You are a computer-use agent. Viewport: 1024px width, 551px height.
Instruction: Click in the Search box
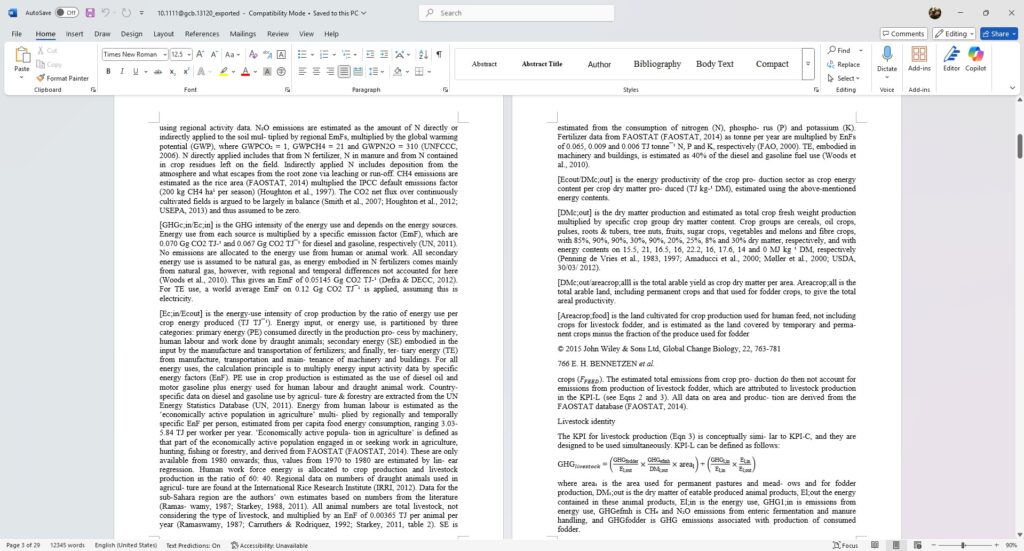click(510, 13)
